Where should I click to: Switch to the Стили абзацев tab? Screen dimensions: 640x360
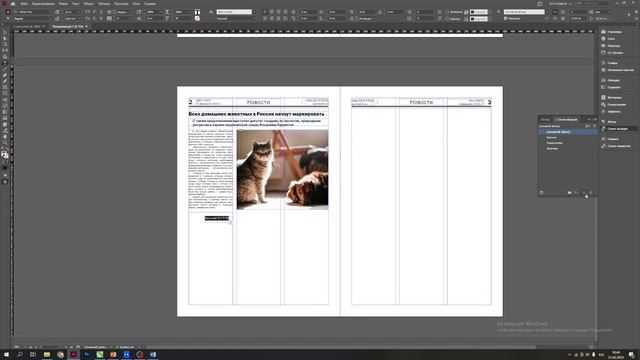point(567,119)
